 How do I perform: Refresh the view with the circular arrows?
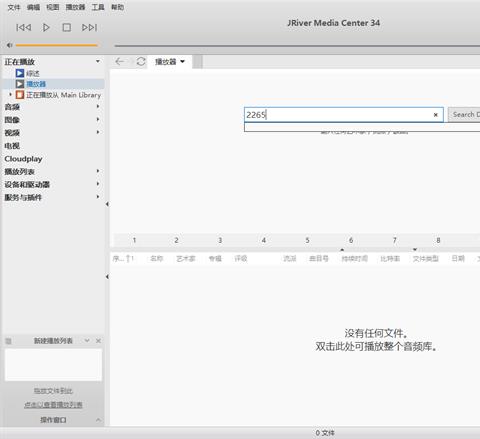(x=141, y=61)
